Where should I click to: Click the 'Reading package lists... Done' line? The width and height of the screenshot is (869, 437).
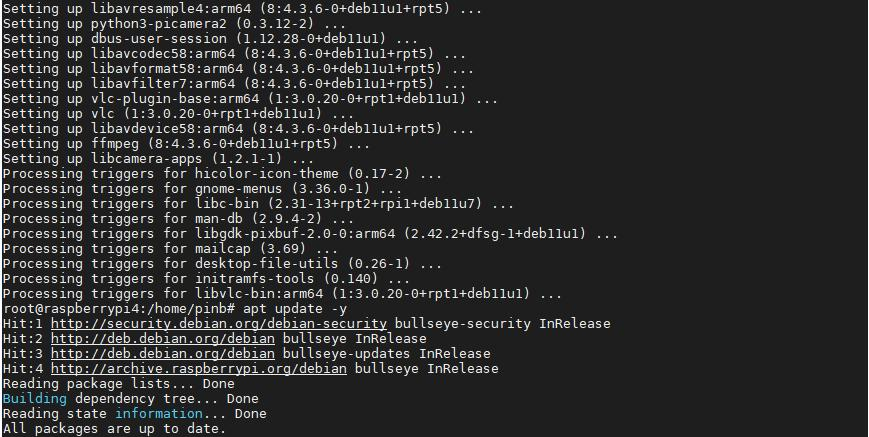(119, 383)
